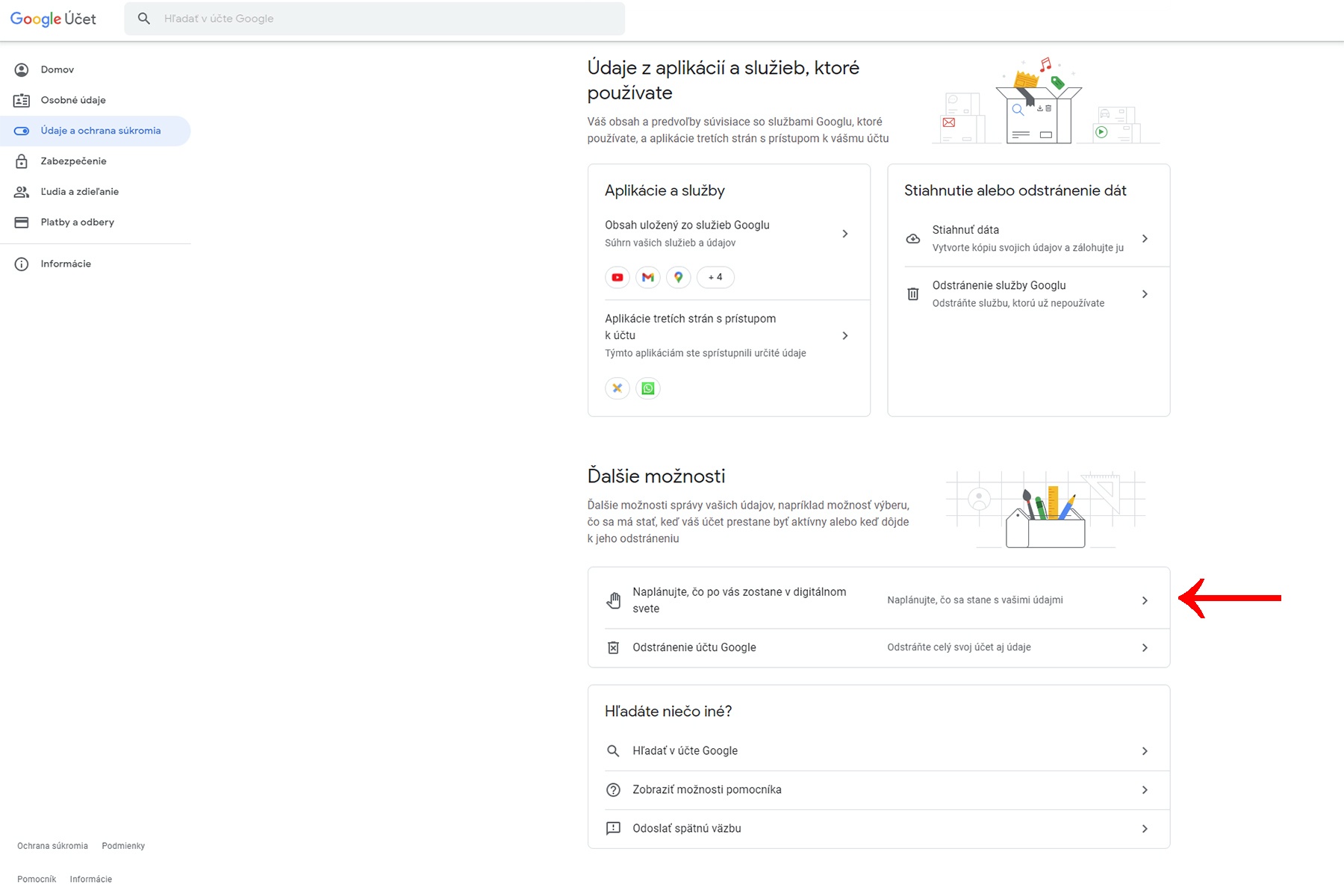The width and height of the screenshot is (1344, 896).
Task: Click the Platby a odbery card icon
Action: [x=22, y=223]
